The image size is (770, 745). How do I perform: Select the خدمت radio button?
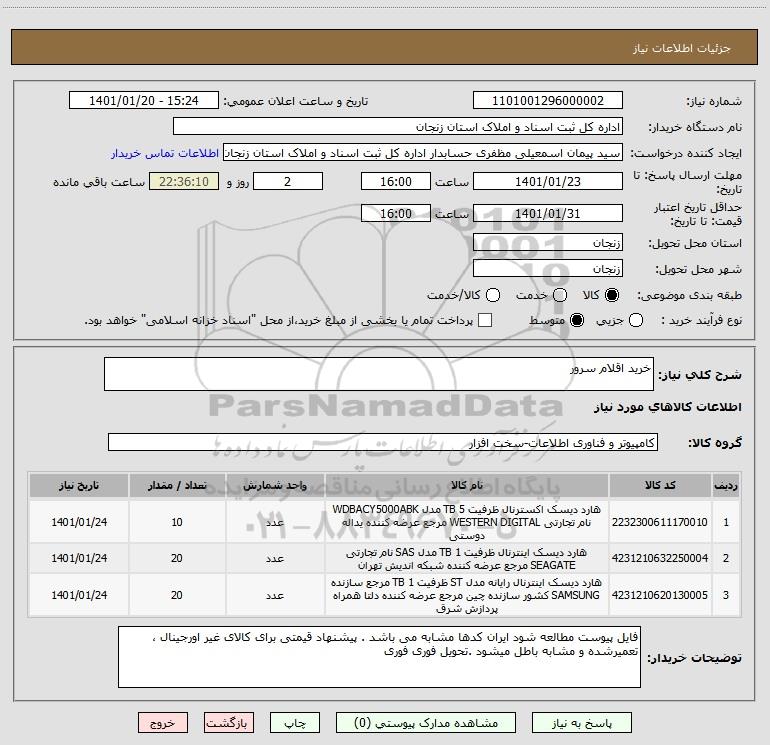560,295
